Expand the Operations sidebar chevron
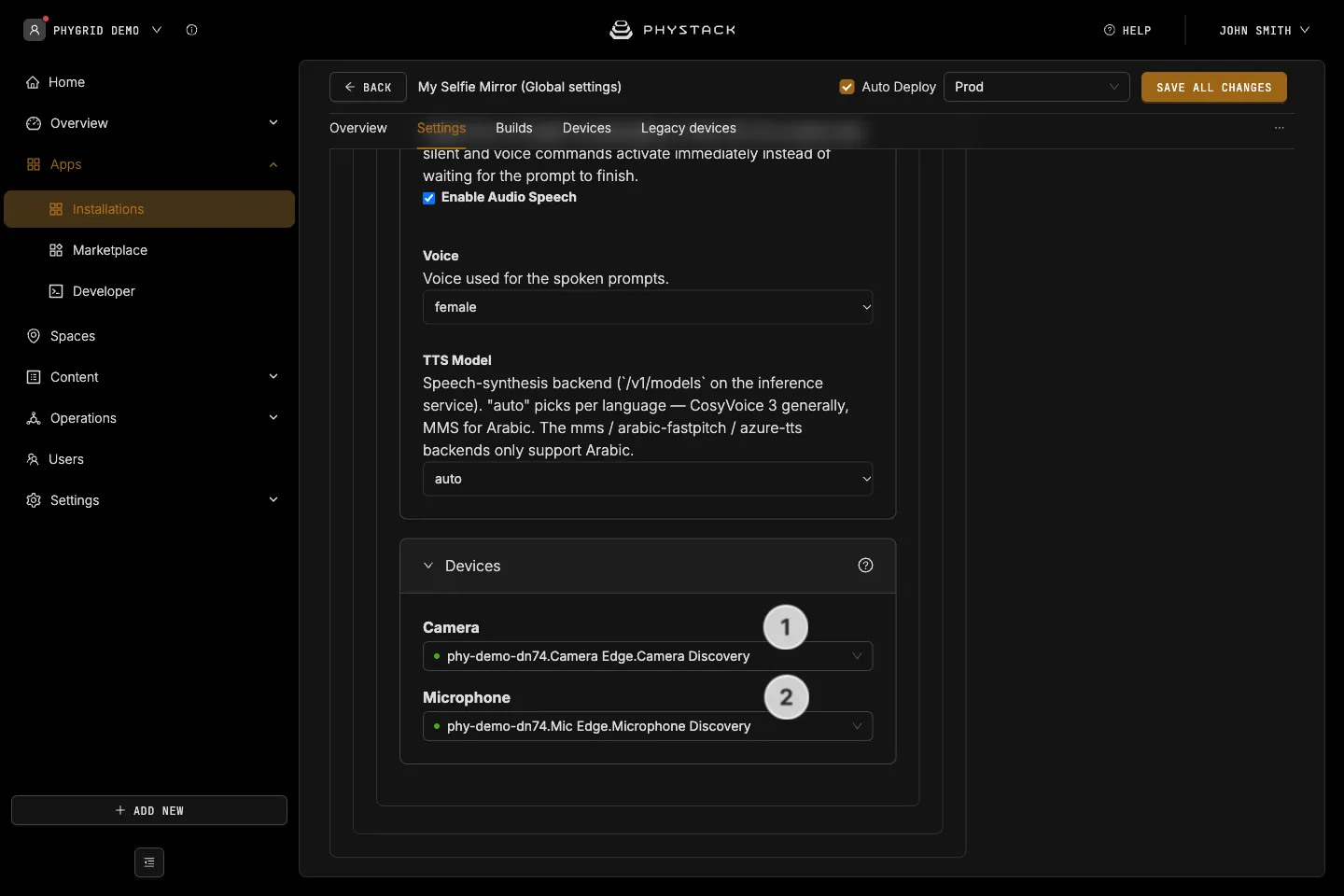Viewport: 1344px width, 896px height. (x=273, y=418)
